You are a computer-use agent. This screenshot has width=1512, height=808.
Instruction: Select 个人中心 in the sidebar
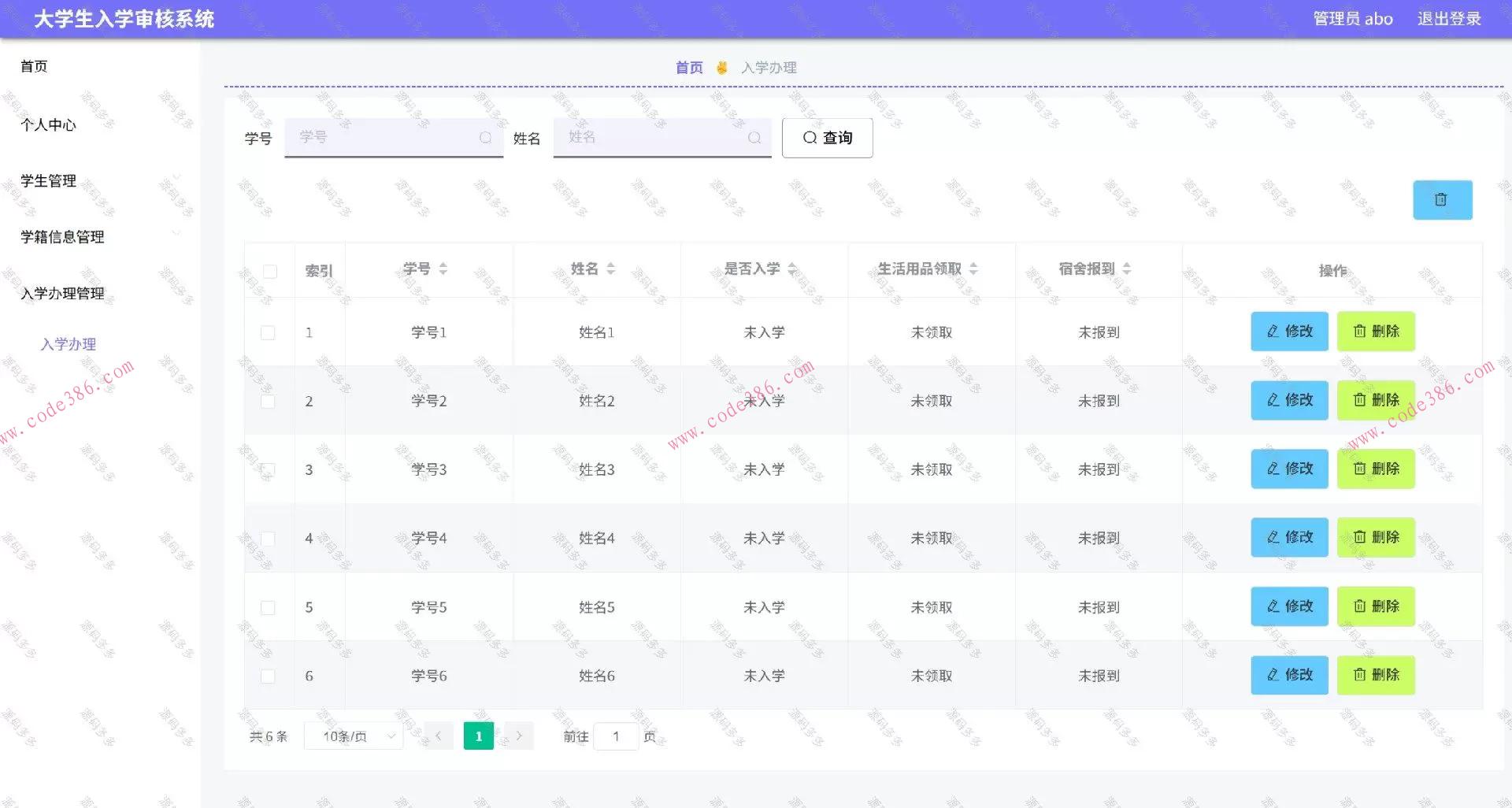tap(48, 124)
